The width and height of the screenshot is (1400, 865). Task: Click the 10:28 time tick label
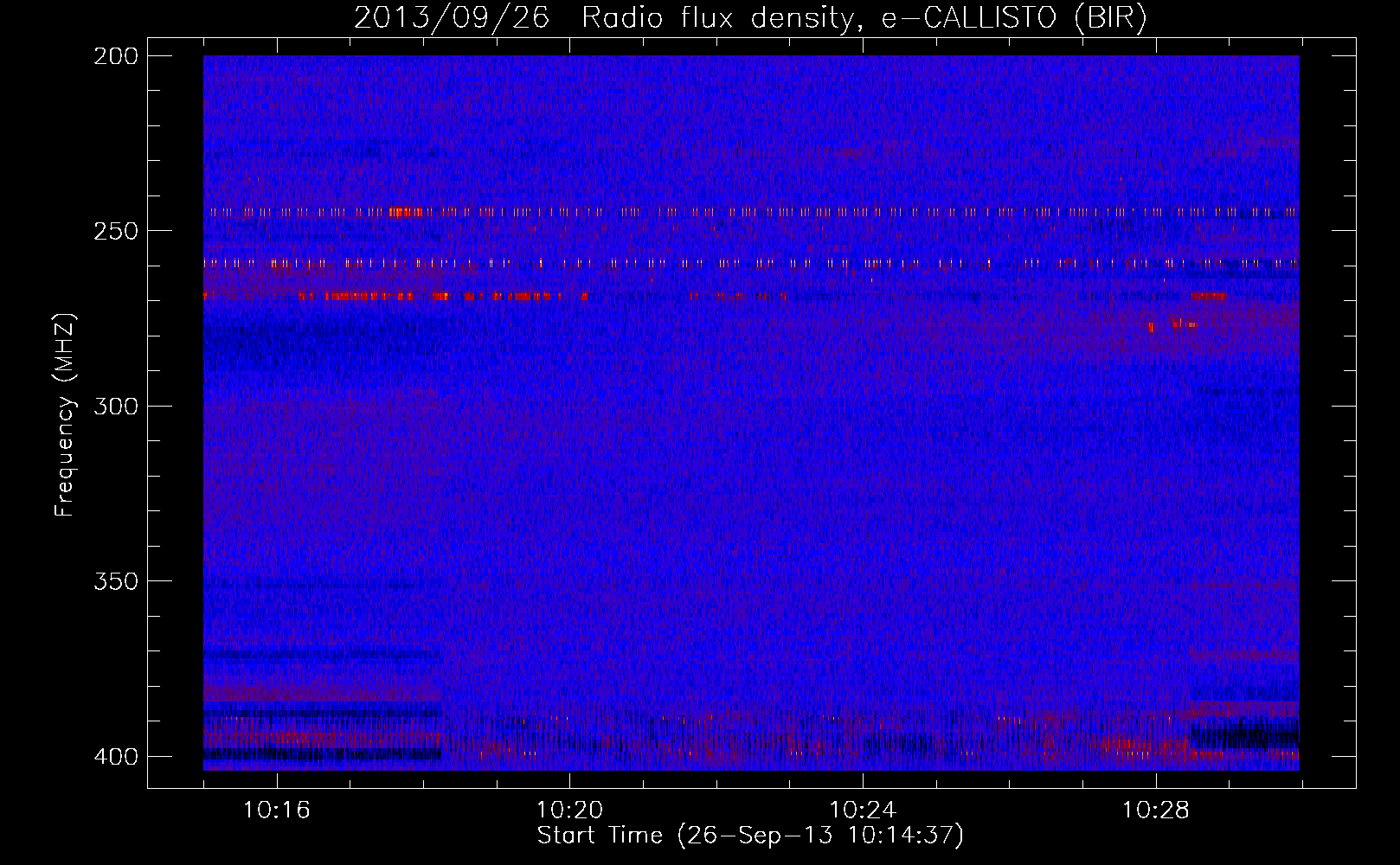(x=1156, y=811)
